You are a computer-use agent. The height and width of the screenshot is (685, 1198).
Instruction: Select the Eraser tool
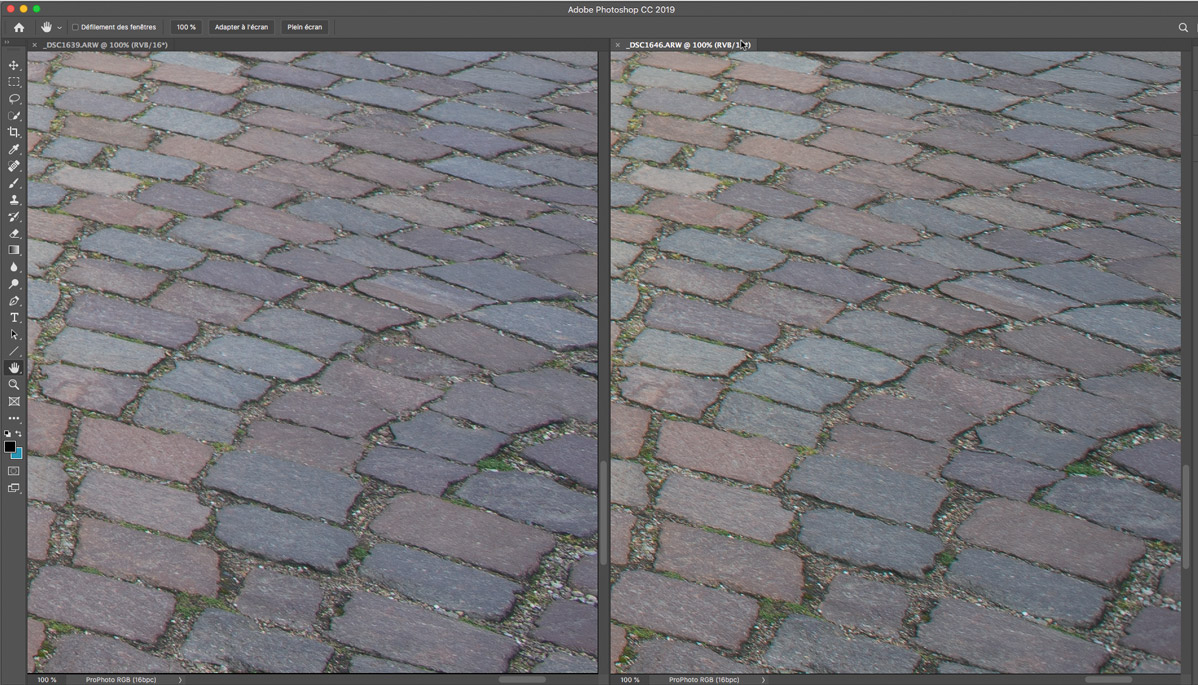(14, 233)
